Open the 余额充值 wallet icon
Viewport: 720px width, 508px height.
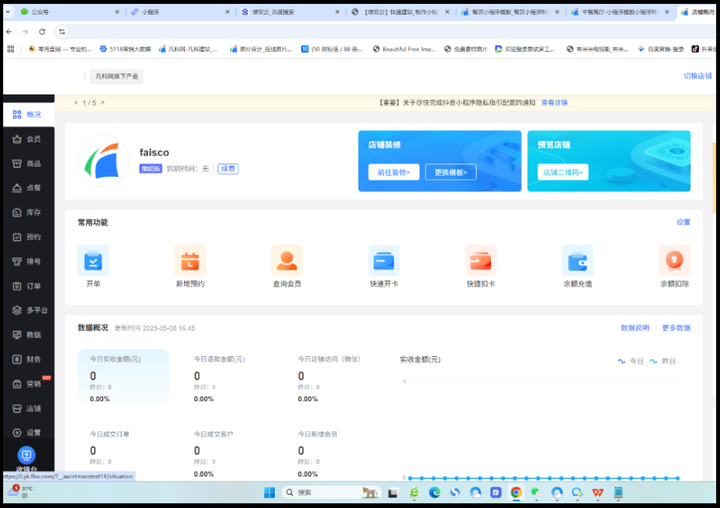coord(577,261)
